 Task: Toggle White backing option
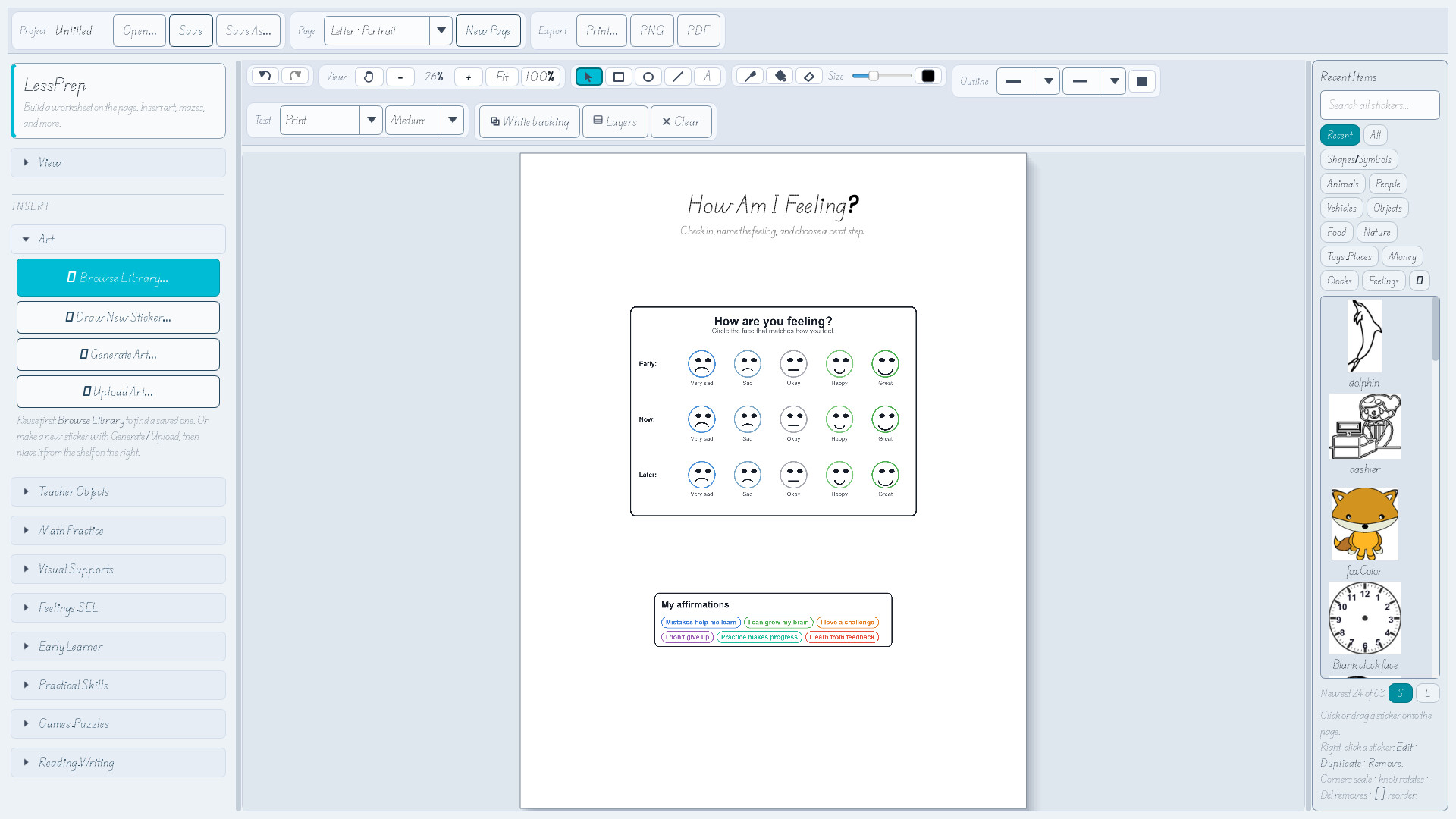tap(529, 121)
